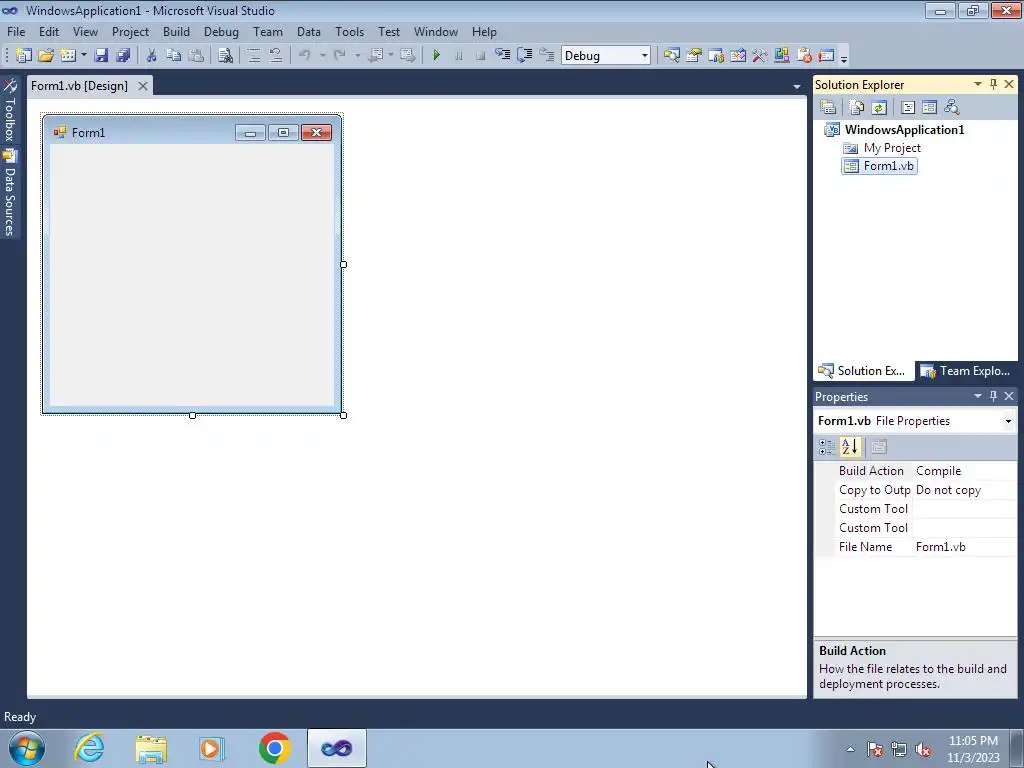This screenshot has height=768, width=1024.
Task: Toggle auto-hide pin on Properties panel
Action: click(x=993, y=396)
